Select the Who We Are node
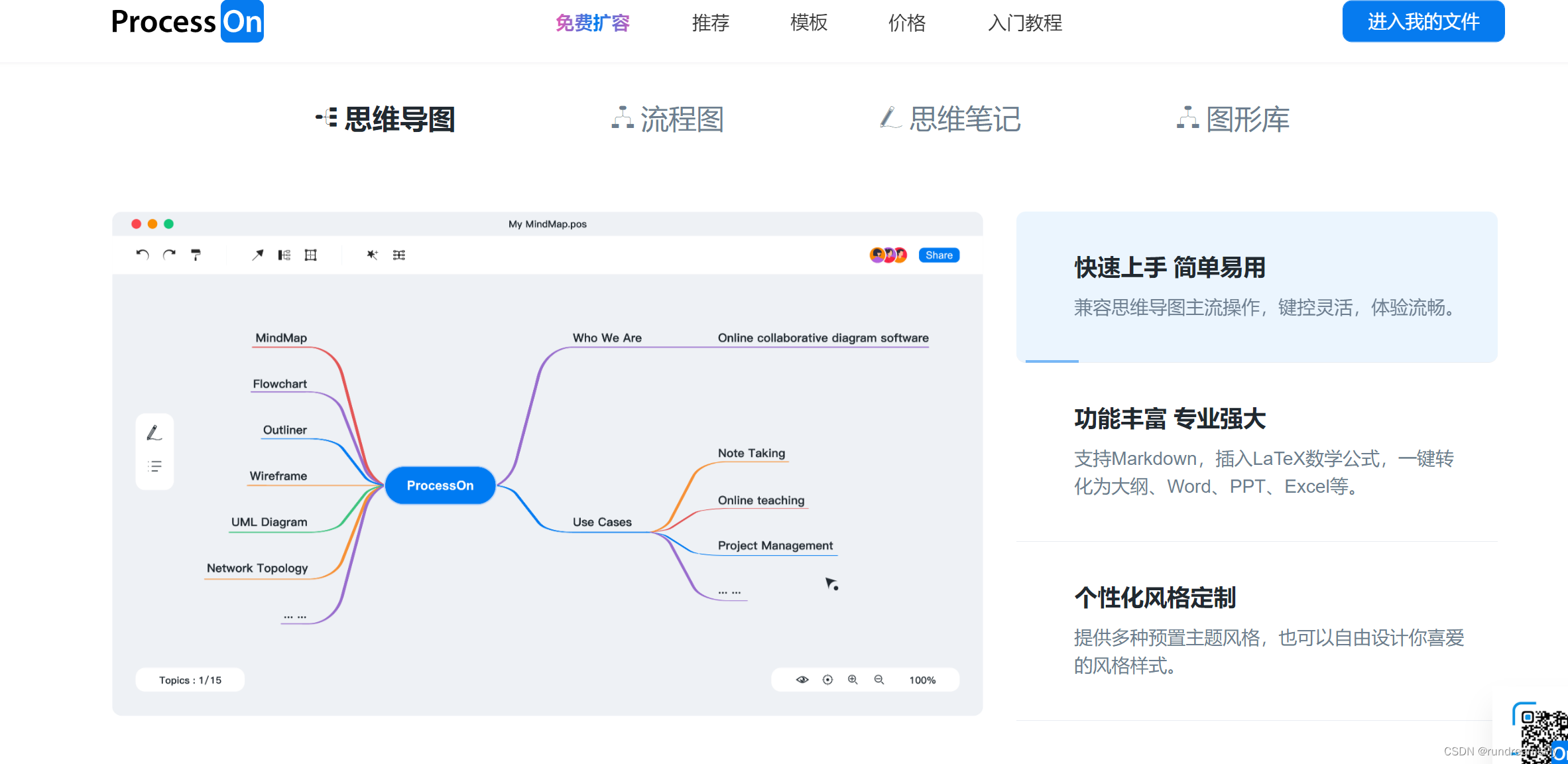 coord(607,338)
